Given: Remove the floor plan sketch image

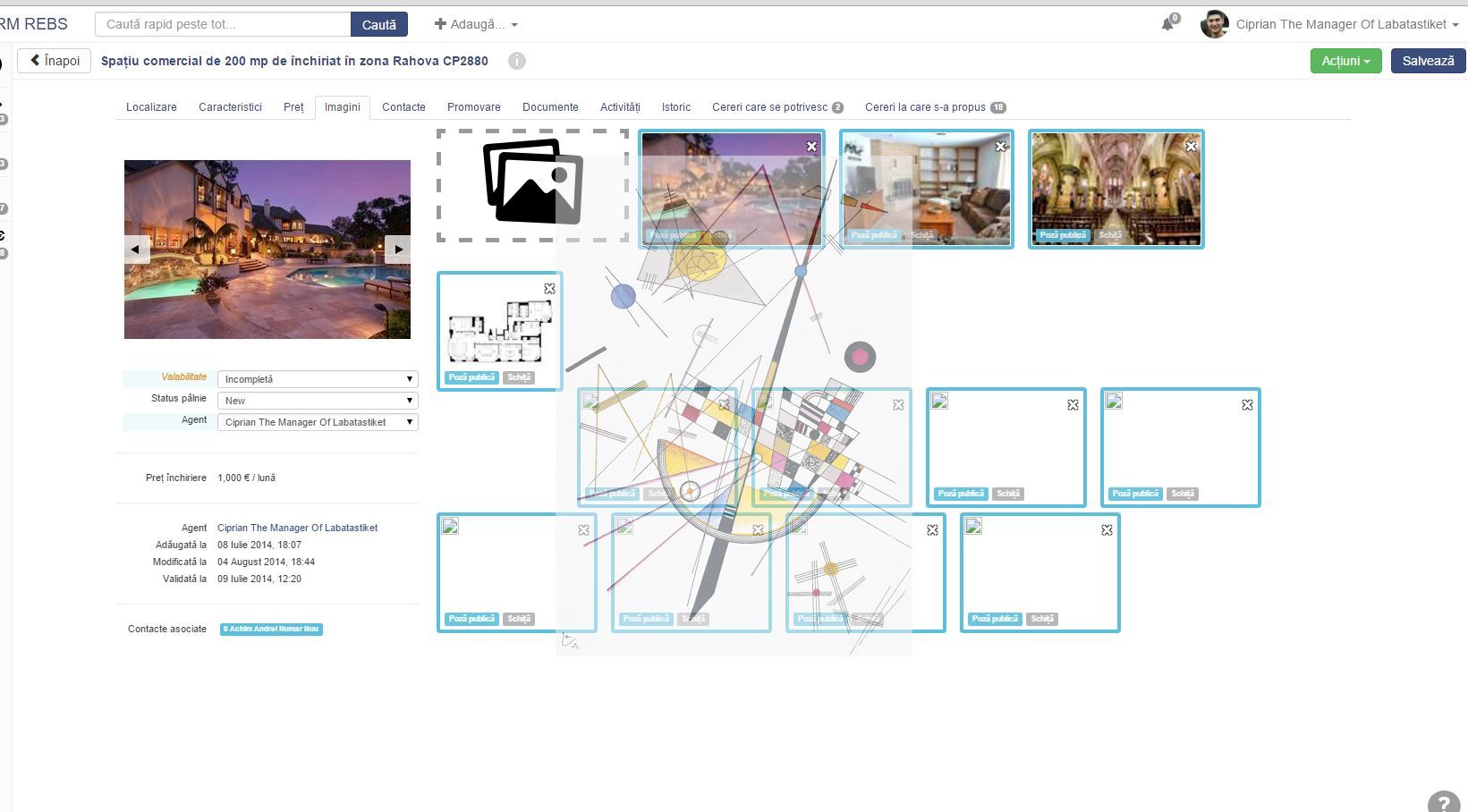Looking at the screenshot, I should tap(549, 288).
